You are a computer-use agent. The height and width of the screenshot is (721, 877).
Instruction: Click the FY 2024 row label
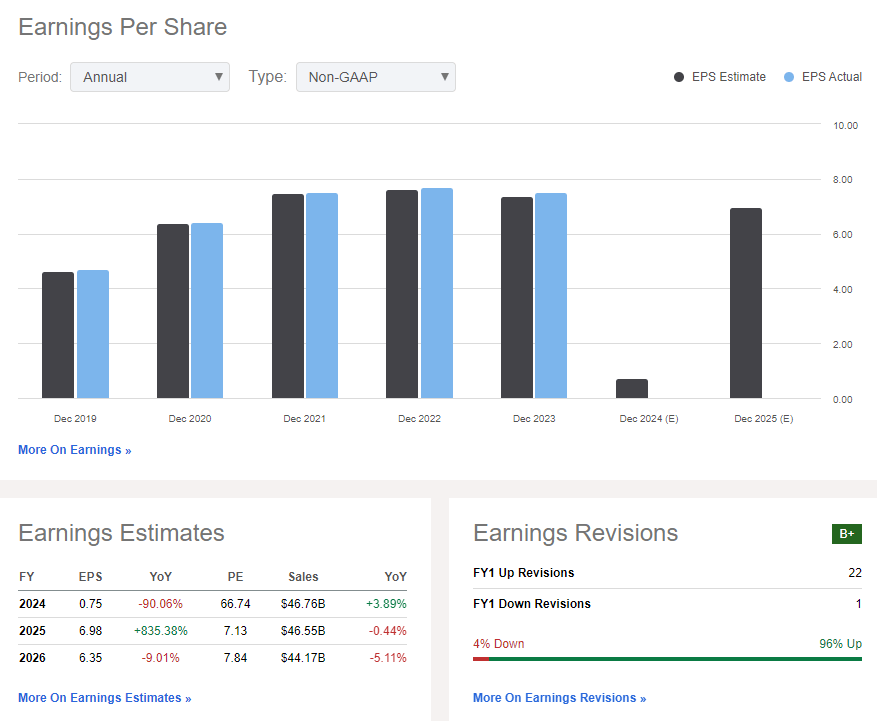32,604
